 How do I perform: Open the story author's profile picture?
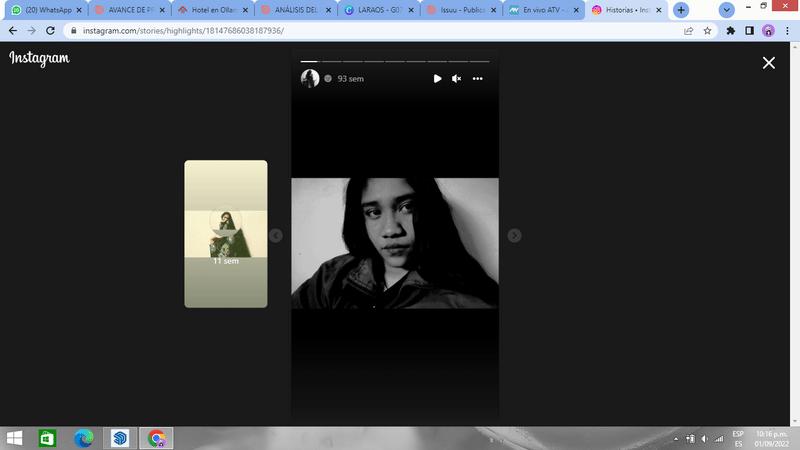coord(310,79)
